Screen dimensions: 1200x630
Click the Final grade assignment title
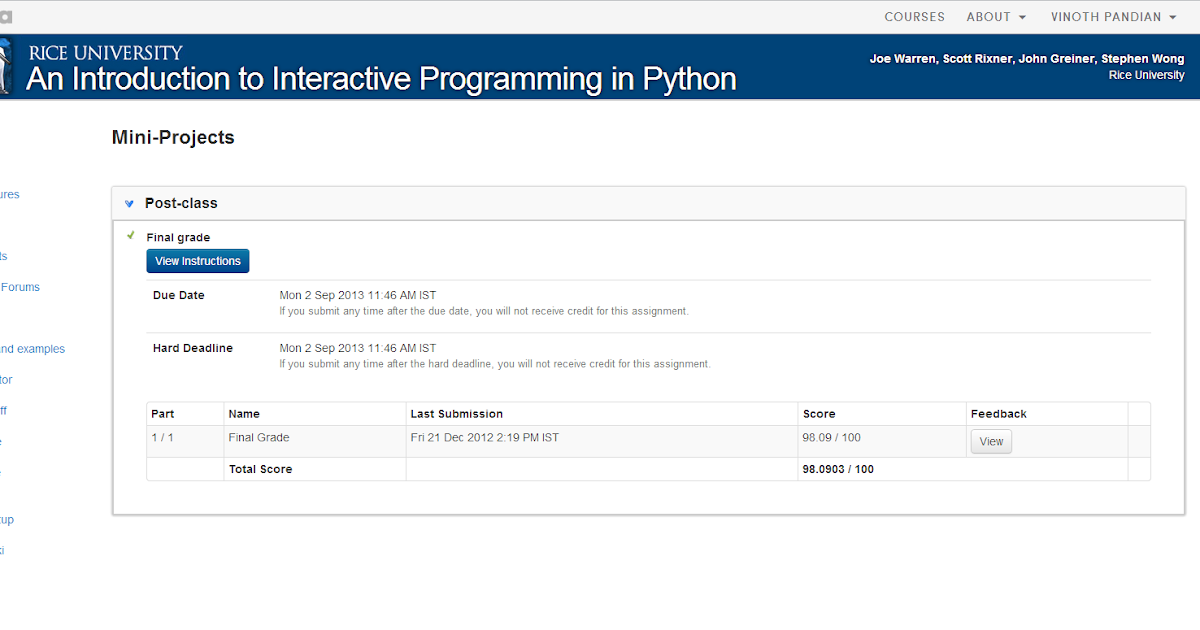[x=178, y=237]
